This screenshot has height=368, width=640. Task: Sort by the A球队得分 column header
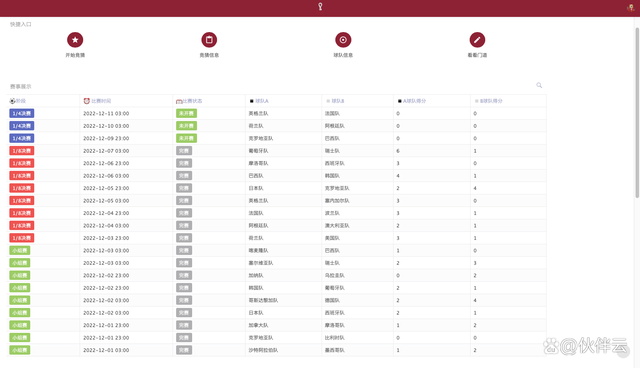414,101
